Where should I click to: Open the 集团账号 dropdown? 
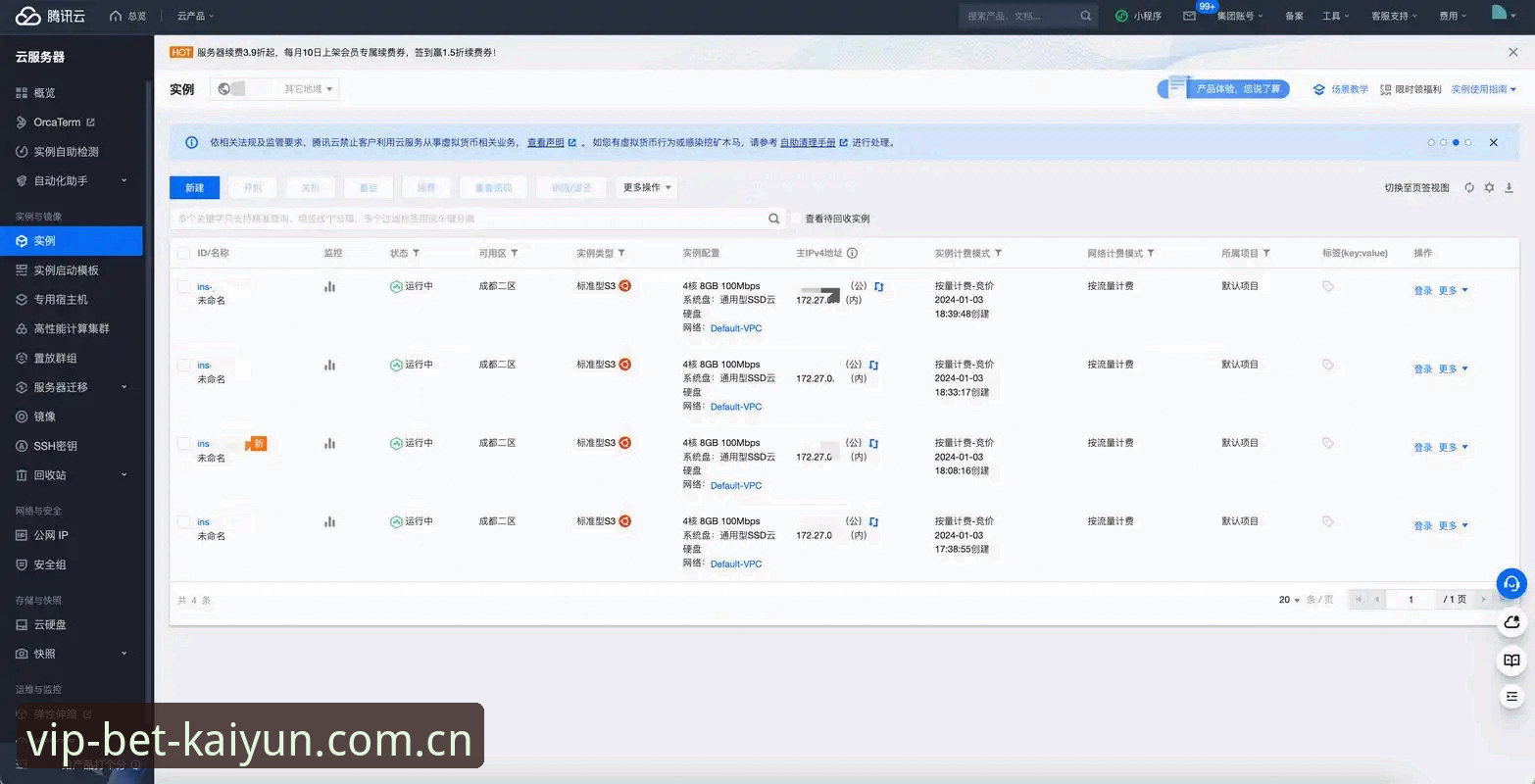pyautogui.click(x=1240, y=16)
